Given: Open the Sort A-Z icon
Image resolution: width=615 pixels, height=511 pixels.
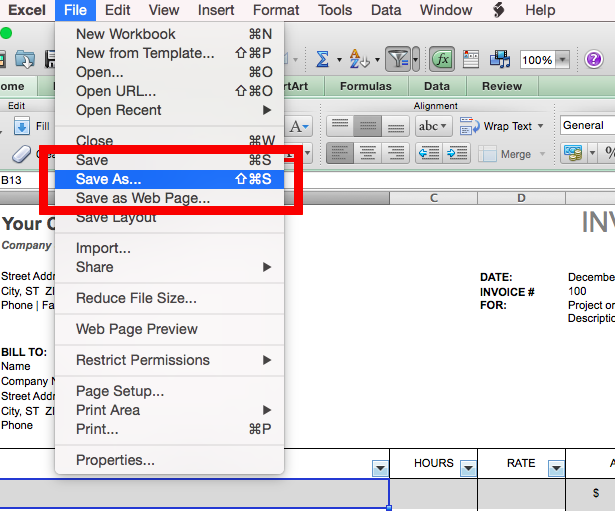Looking at the screenshot, I should pyautogui.click(x=359, y=59).
